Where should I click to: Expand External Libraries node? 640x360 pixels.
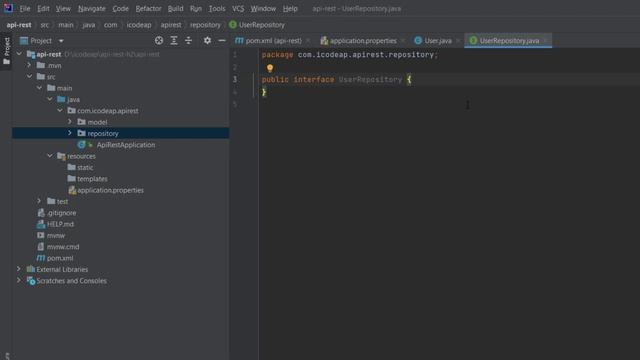coord(19,269)
